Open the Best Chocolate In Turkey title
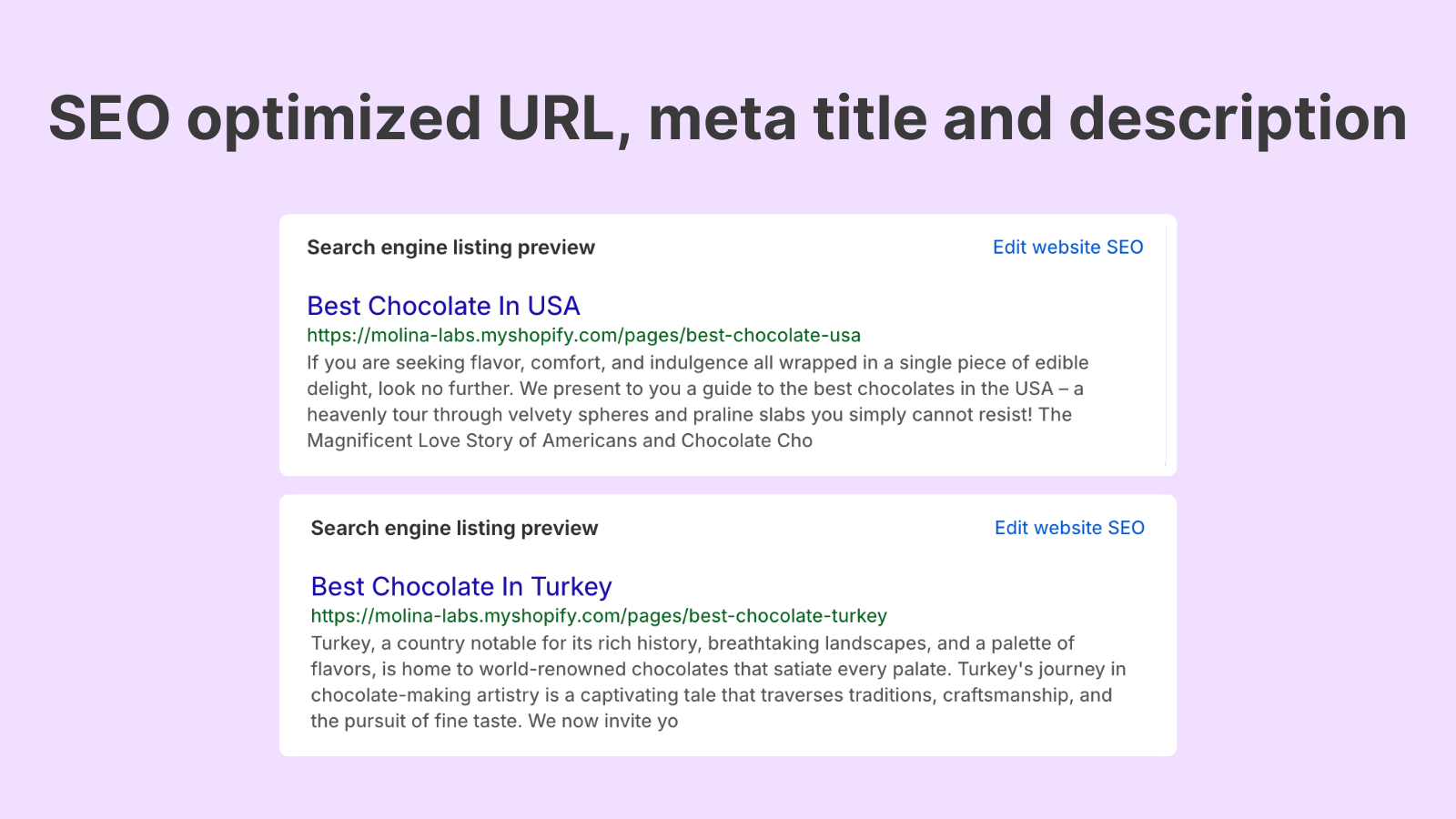1456x819 pixels. point(461,587)
